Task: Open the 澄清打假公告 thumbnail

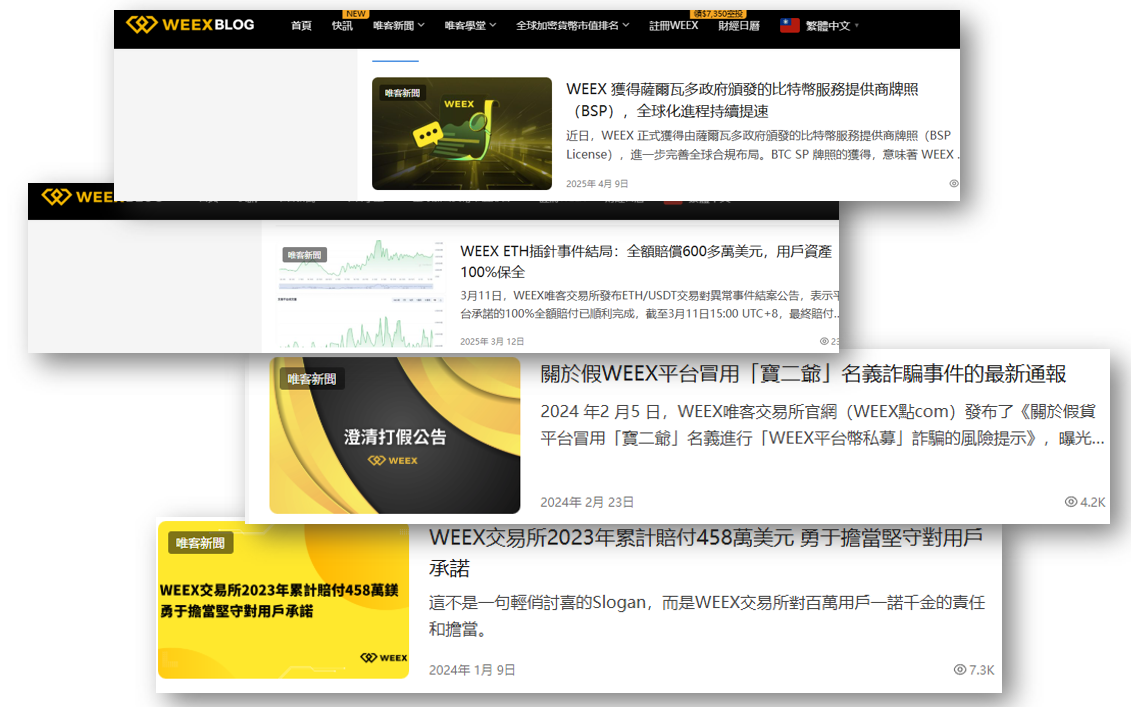Action: pyautogui.click(x=395, y=435)
